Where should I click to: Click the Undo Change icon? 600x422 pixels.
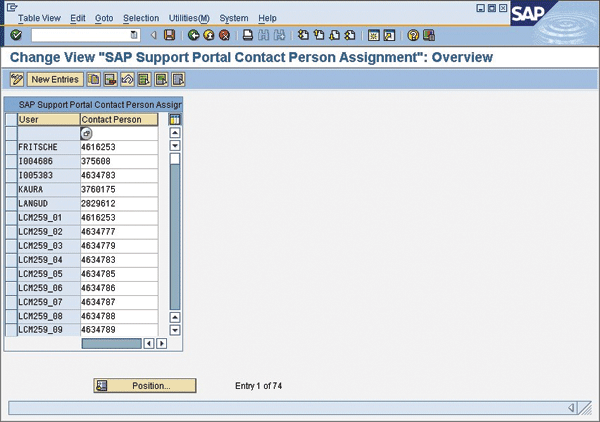click(x=127, y=80)
